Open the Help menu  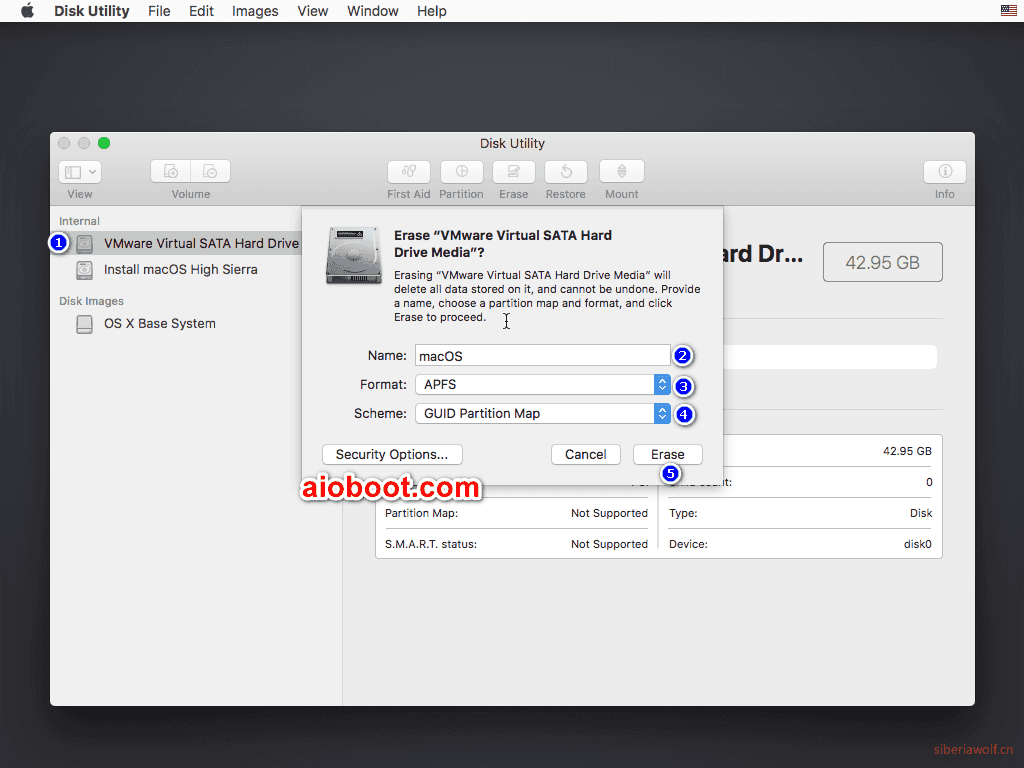tap(432, 11)
